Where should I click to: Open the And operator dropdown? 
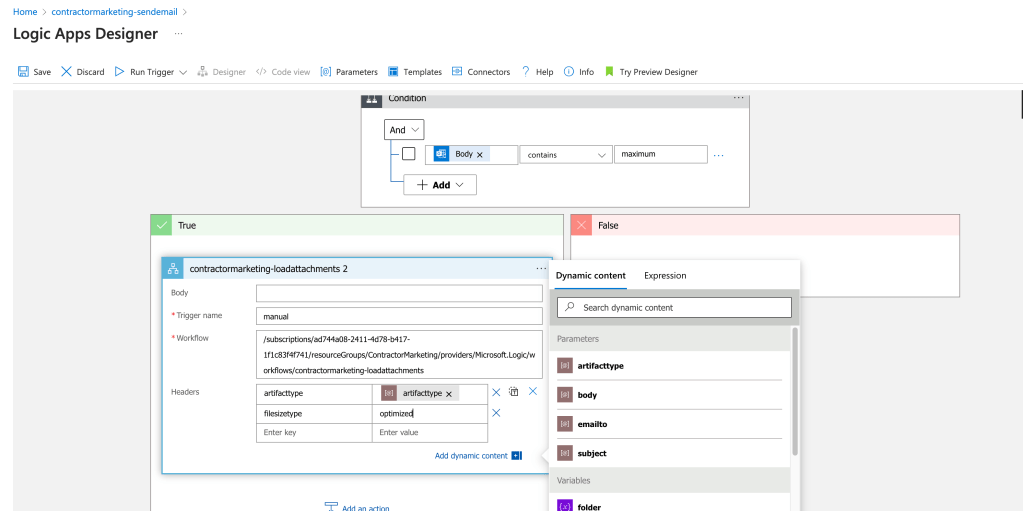tap(405, 130)
